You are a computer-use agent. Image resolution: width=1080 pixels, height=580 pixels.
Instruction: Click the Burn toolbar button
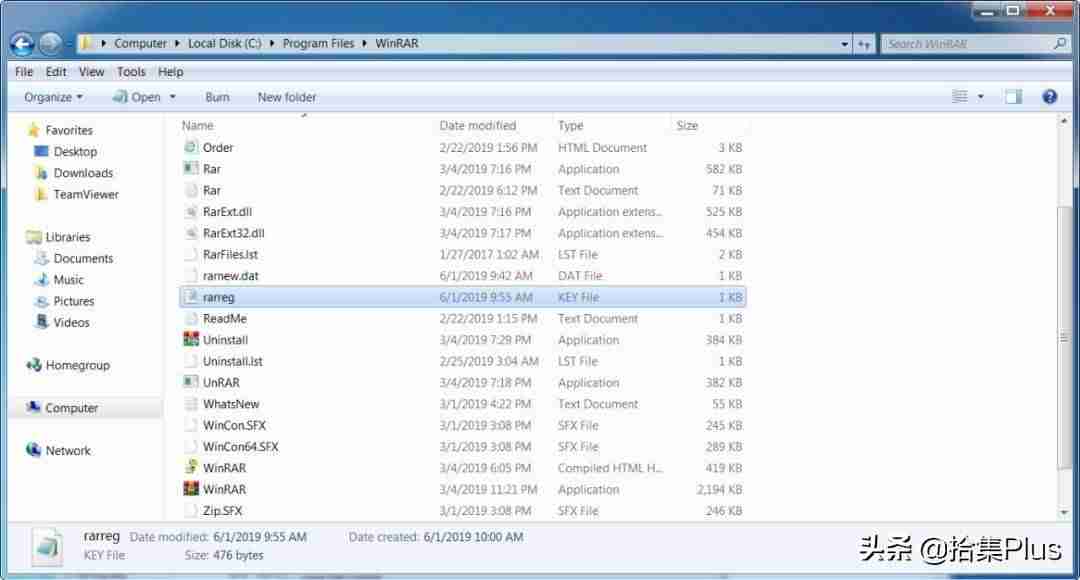[217, 97]
